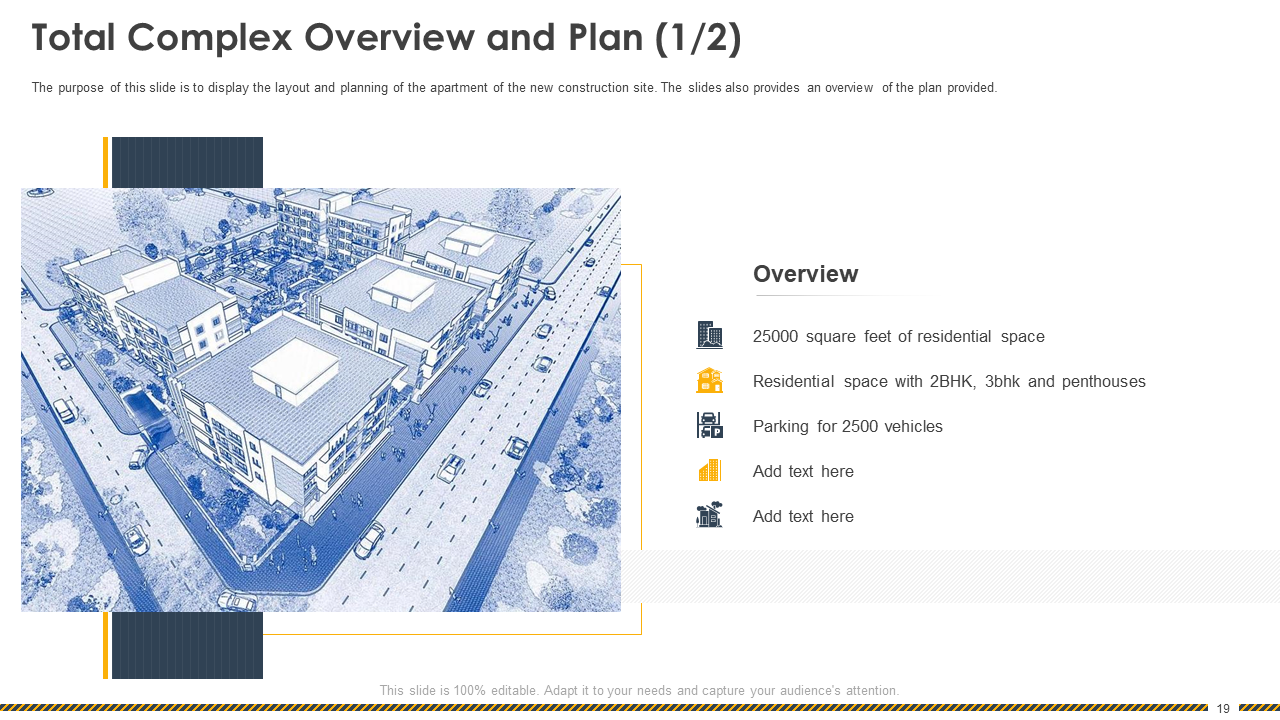Screen dimensions: 1280x720
Task: Click the blueprint apartment complex image
Action: [x=321, y=400]
